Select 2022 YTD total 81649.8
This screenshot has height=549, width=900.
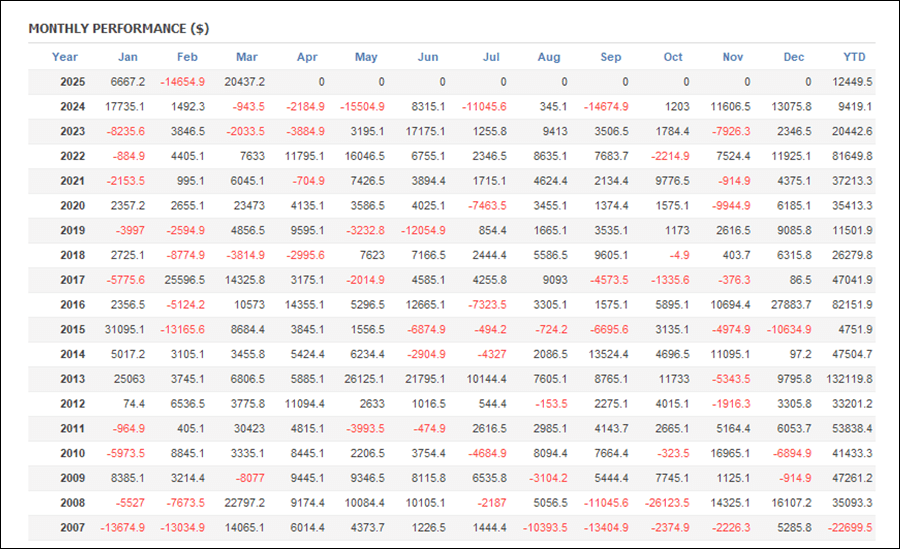coord(851,156)
